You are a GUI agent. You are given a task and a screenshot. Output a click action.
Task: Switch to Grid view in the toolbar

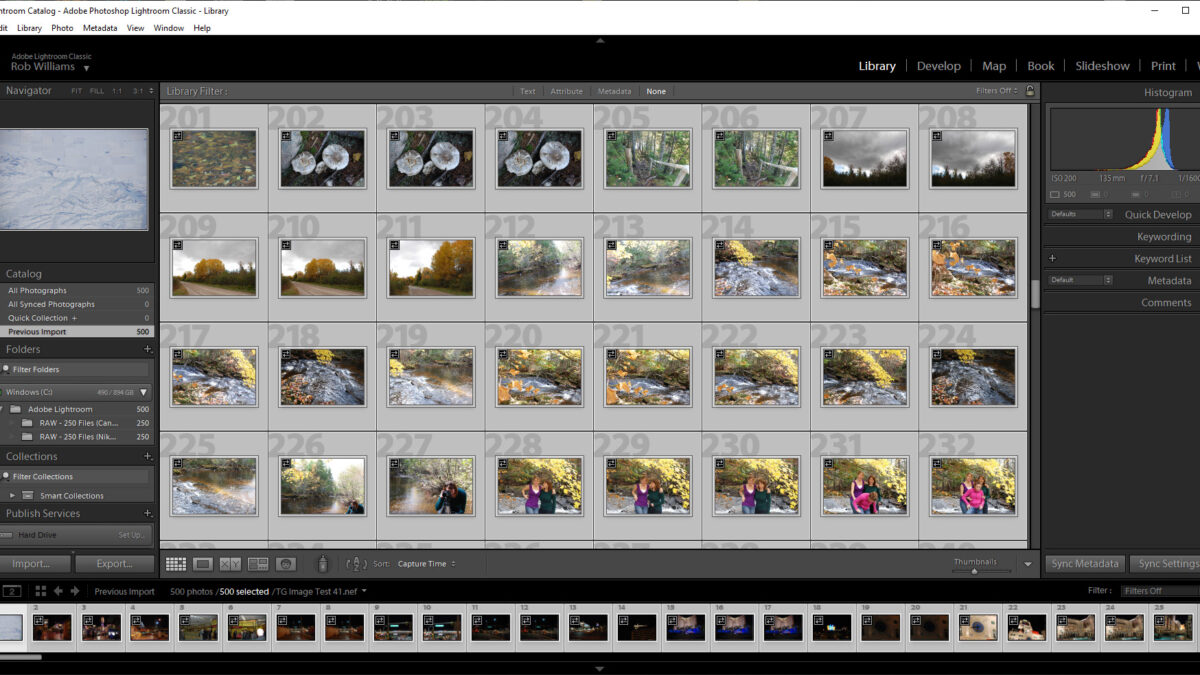tap(176, 564)
